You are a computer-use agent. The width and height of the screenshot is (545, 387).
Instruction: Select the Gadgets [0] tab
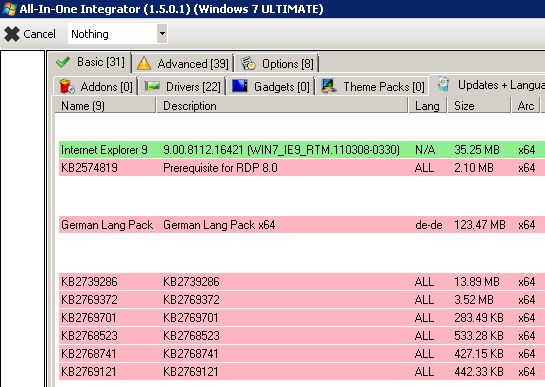pos(270,87)
